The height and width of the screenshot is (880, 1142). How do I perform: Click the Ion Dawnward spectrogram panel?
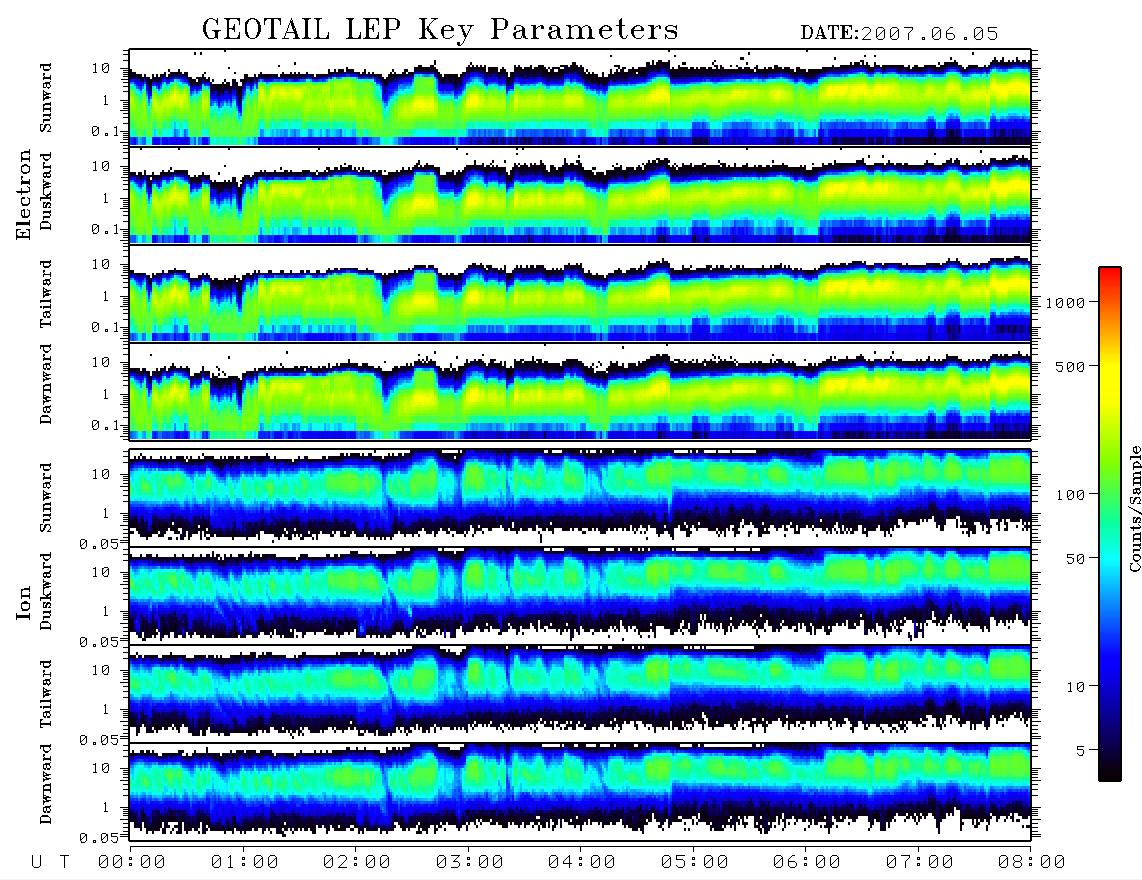click(x=580, y=791)
